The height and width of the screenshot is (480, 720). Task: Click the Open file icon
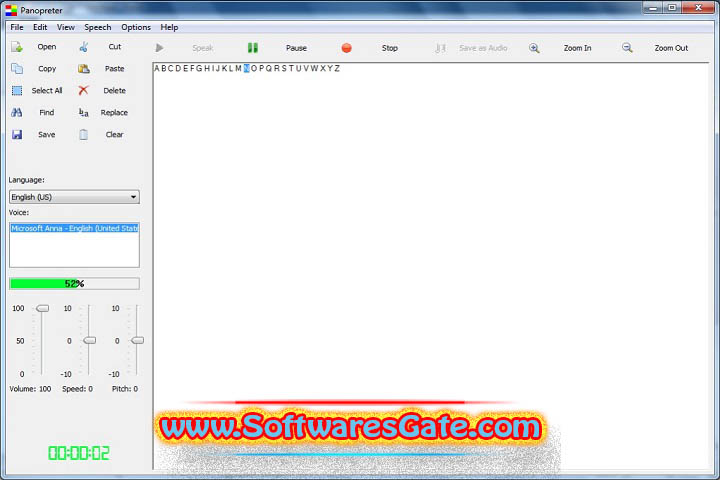[17, 47]
